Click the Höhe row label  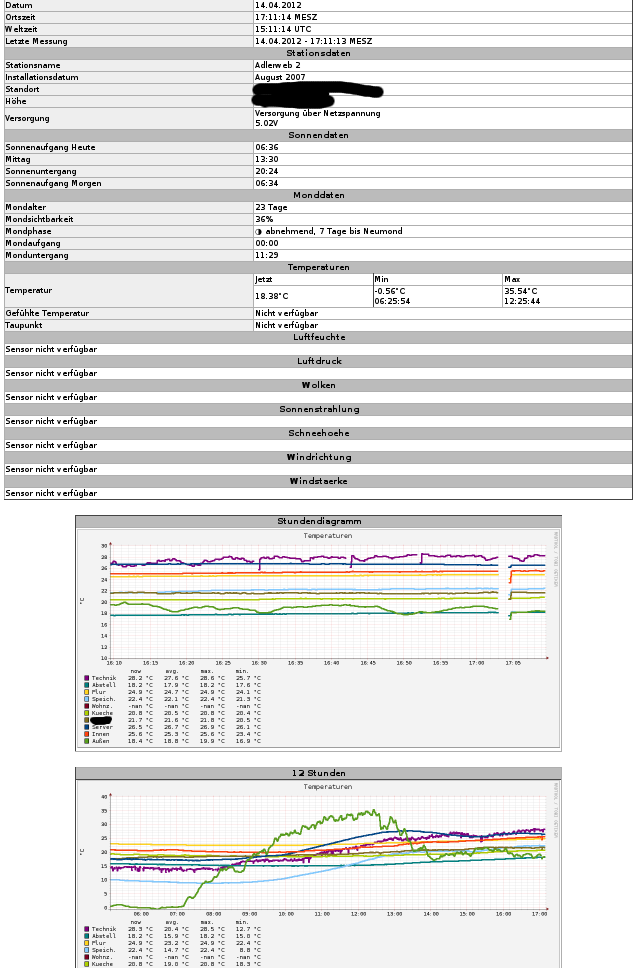[16, 101]
